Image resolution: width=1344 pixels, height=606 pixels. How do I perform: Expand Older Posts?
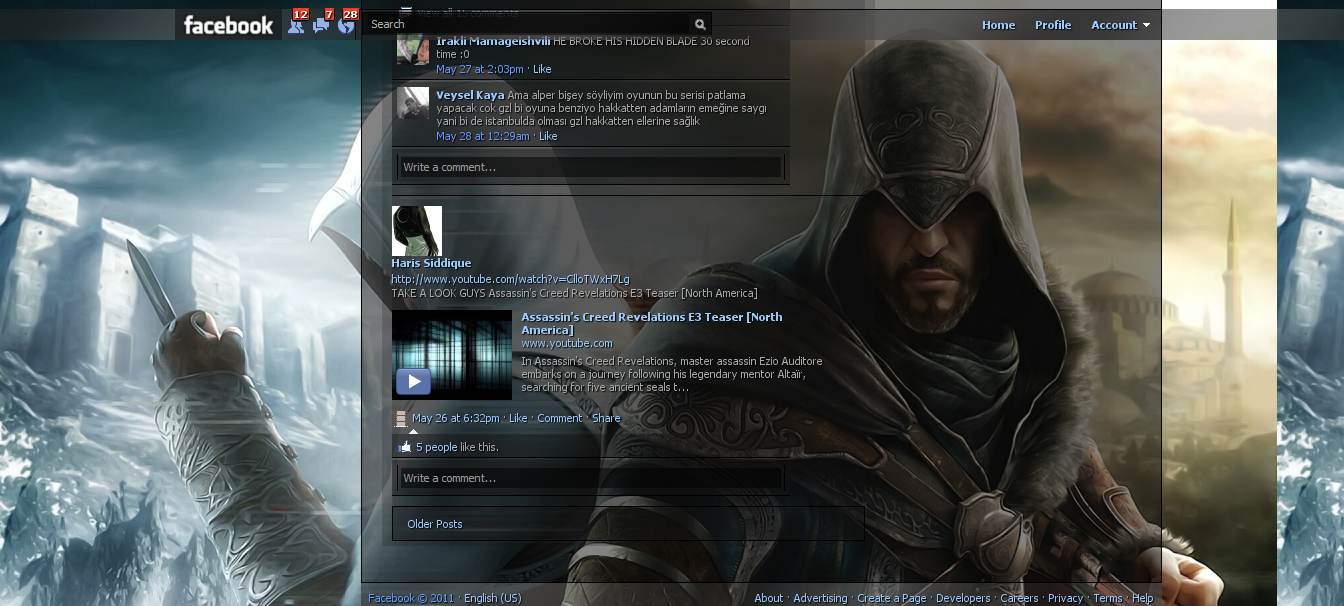tap(433, 523)
